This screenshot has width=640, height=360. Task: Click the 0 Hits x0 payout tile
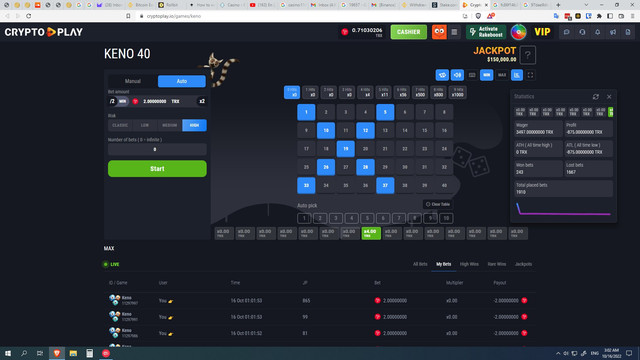click(292, 92)
